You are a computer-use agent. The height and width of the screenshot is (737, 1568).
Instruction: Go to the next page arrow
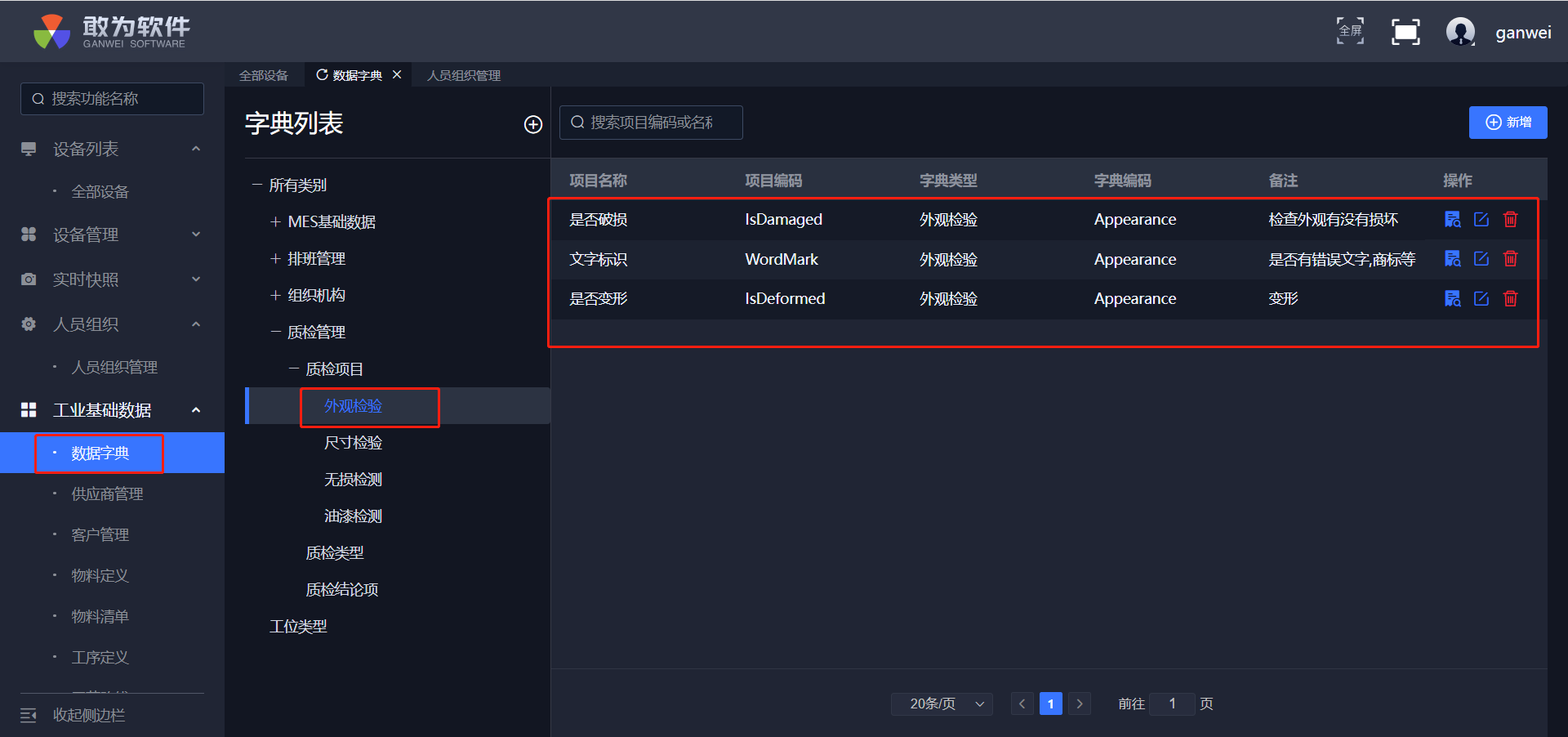click(1080, 703)
